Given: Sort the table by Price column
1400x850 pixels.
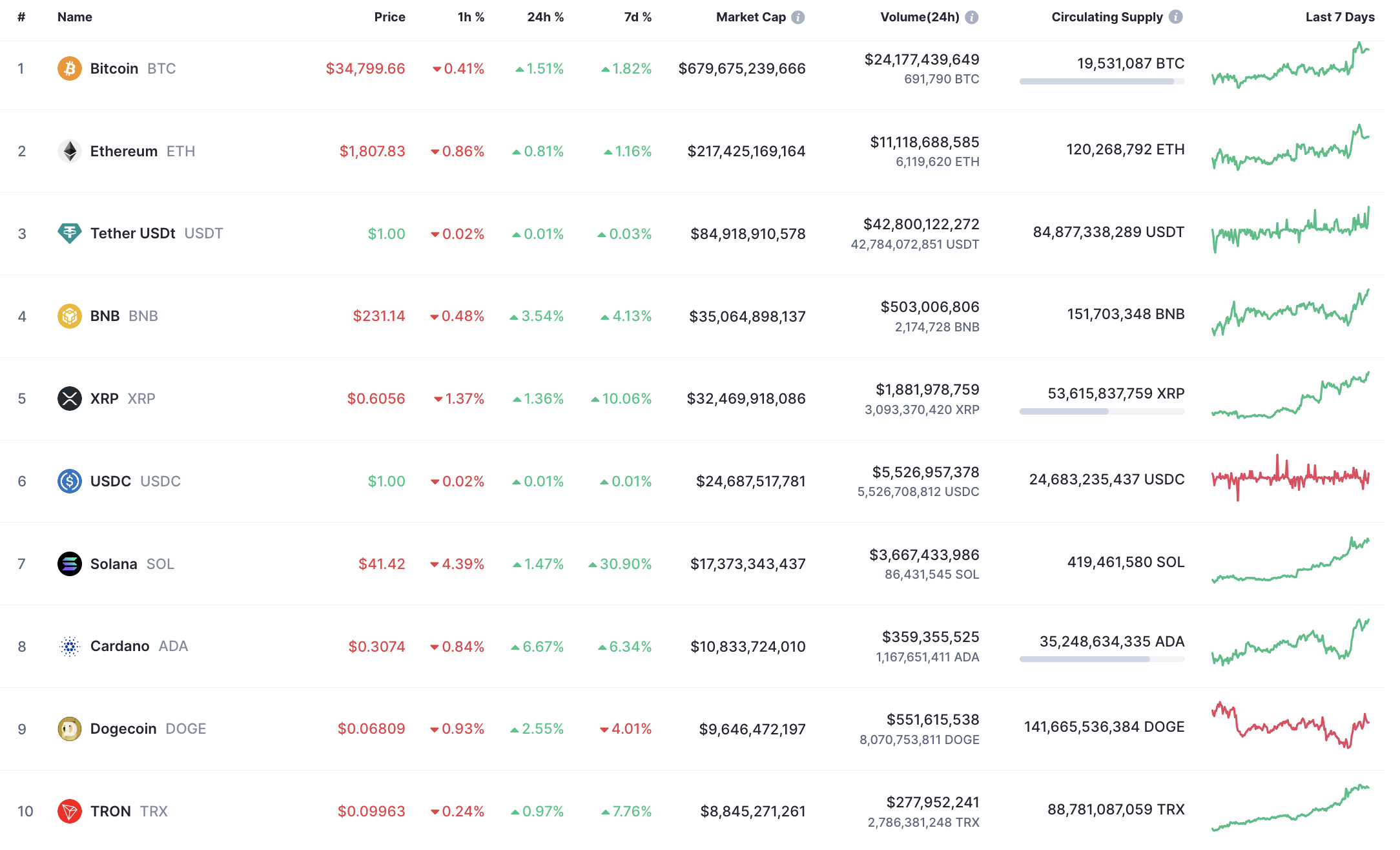Looking at the screenshot, I should point(389,17).
